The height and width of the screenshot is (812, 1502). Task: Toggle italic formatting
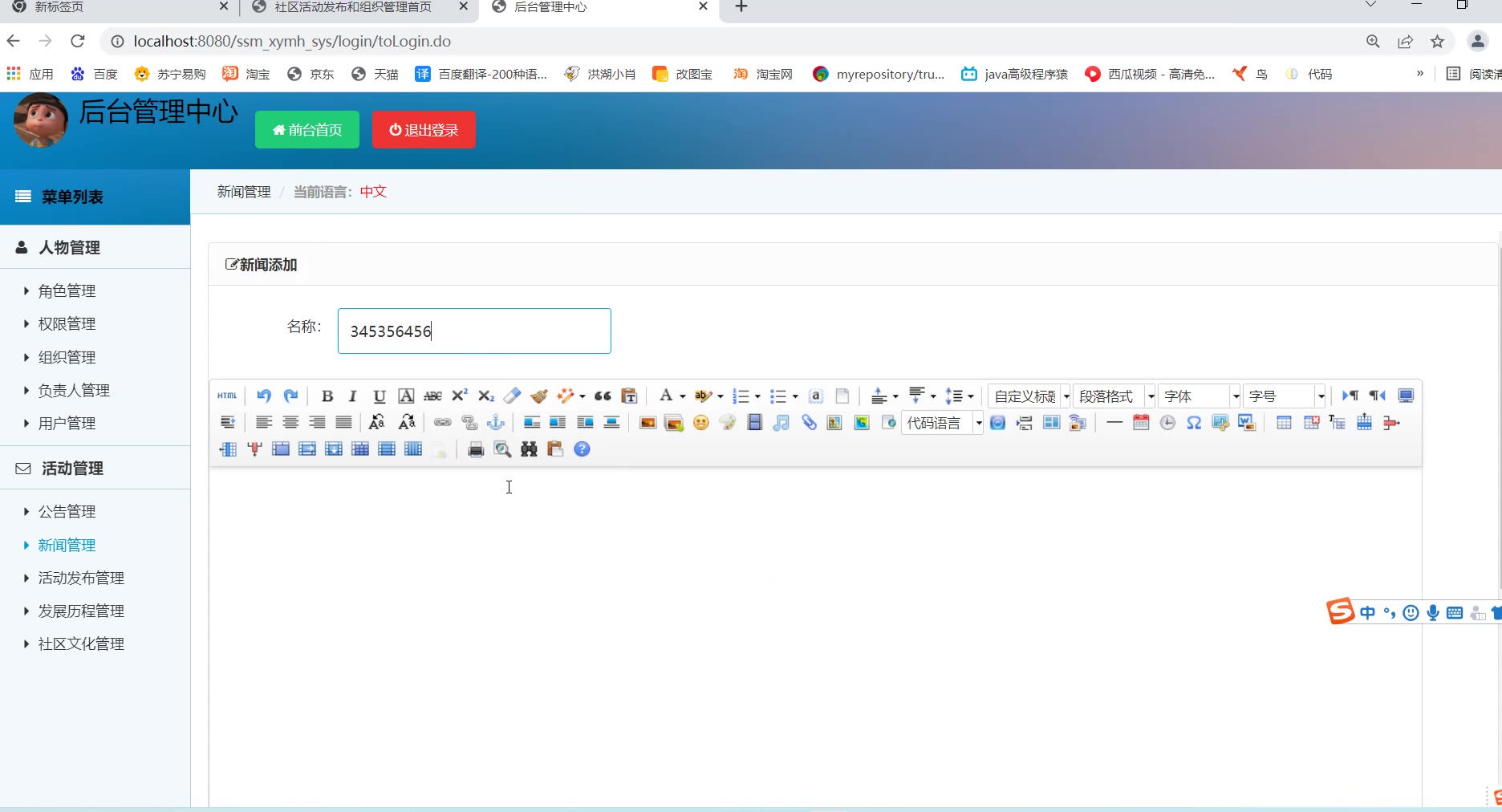tap(352, 396)
